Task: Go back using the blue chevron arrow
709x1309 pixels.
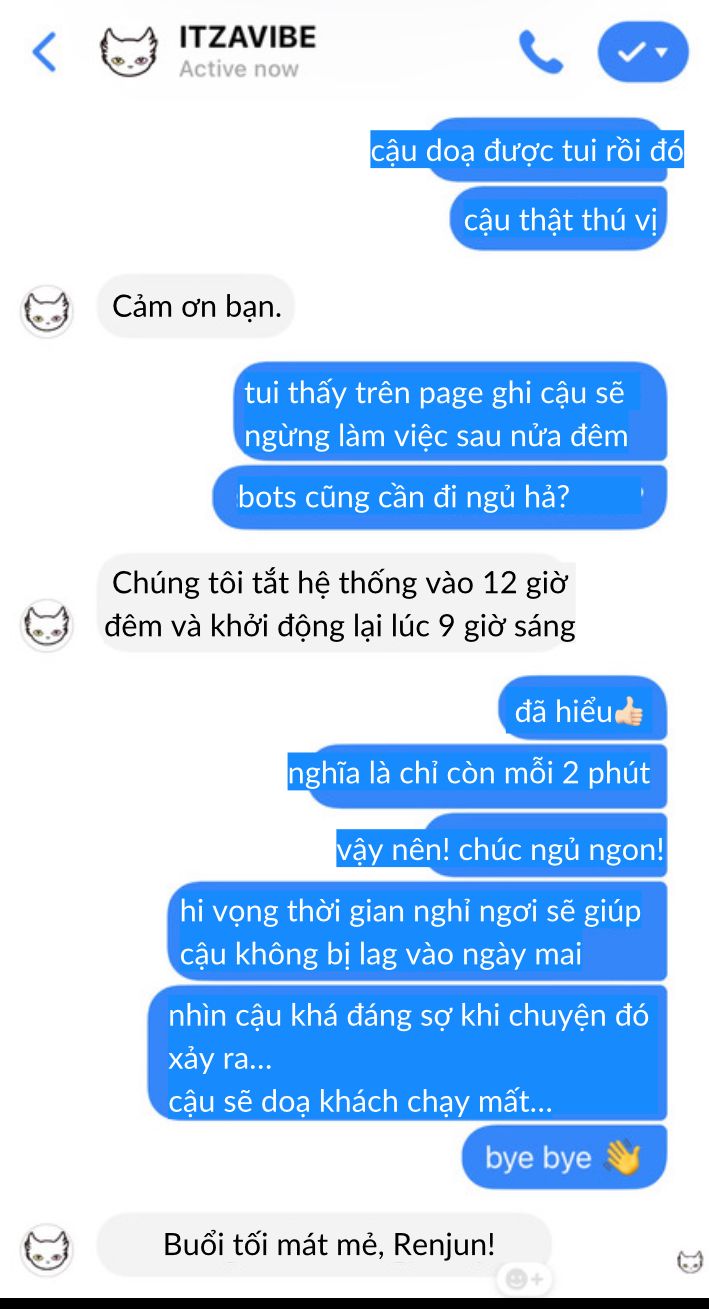Action: click(x=44, y=51)
